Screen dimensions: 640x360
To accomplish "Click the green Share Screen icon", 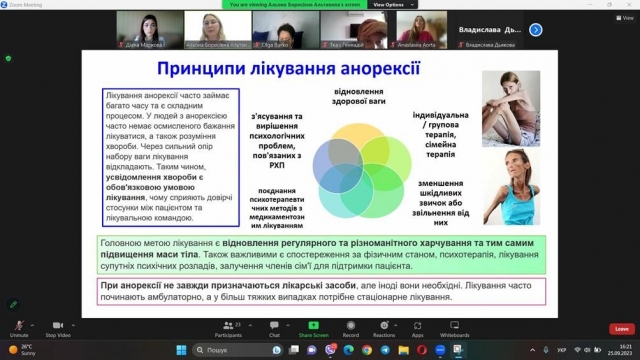I will 313,325.
